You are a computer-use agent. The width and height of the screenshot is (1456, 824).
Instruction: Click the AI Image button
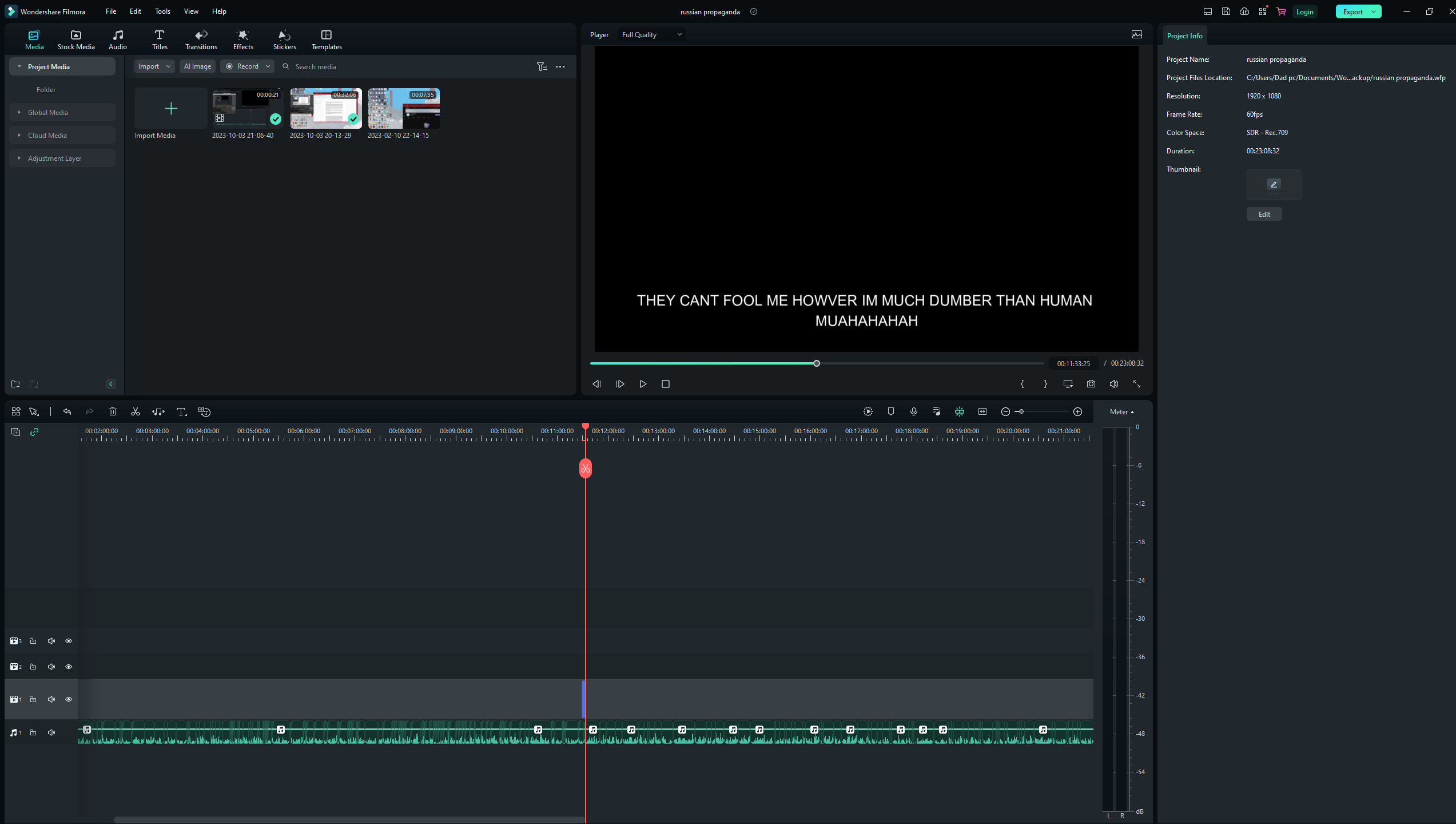197,66
